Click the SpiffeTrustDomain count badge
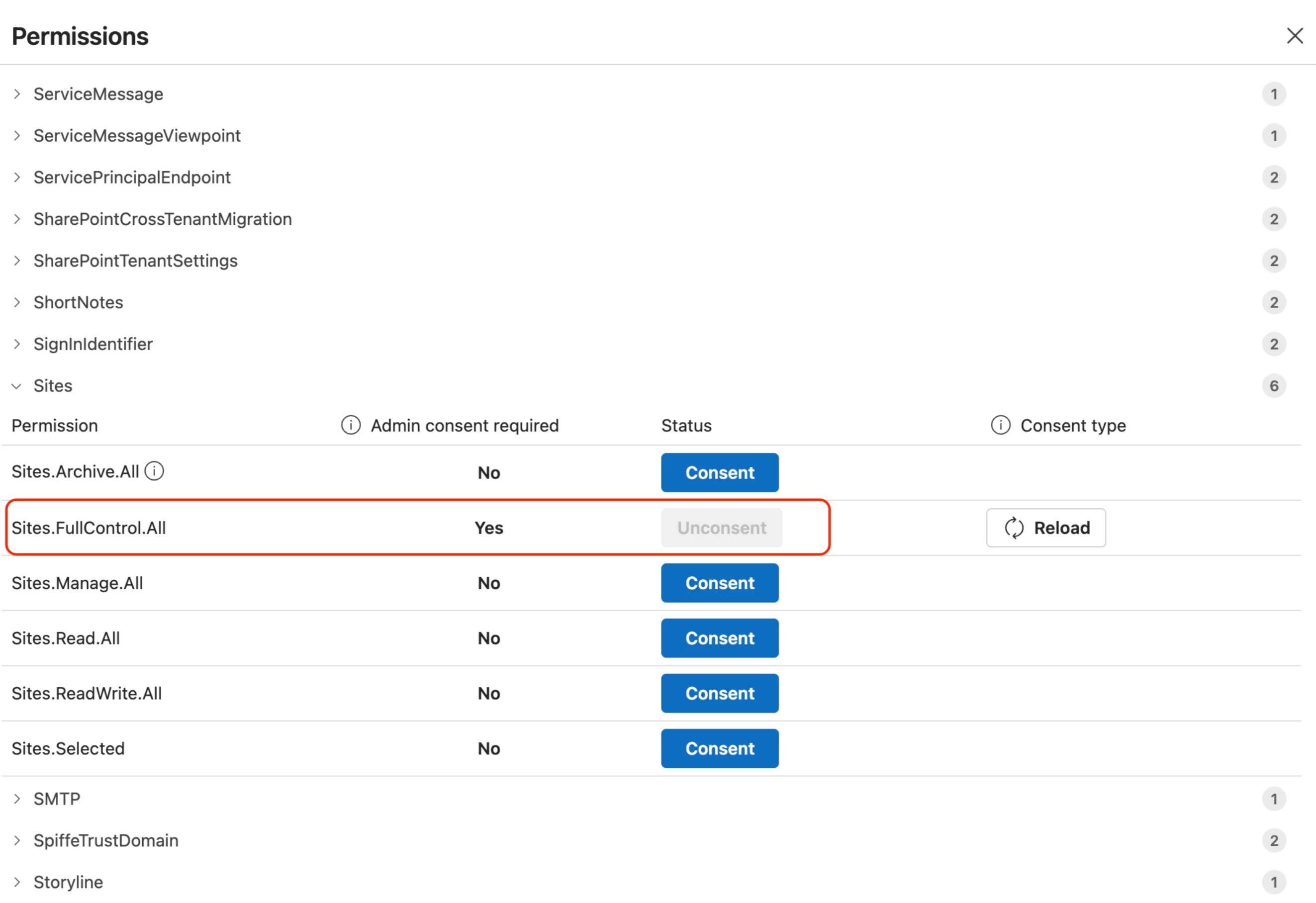Viewport: 1316px width, 903px height. pos(1274,841)
